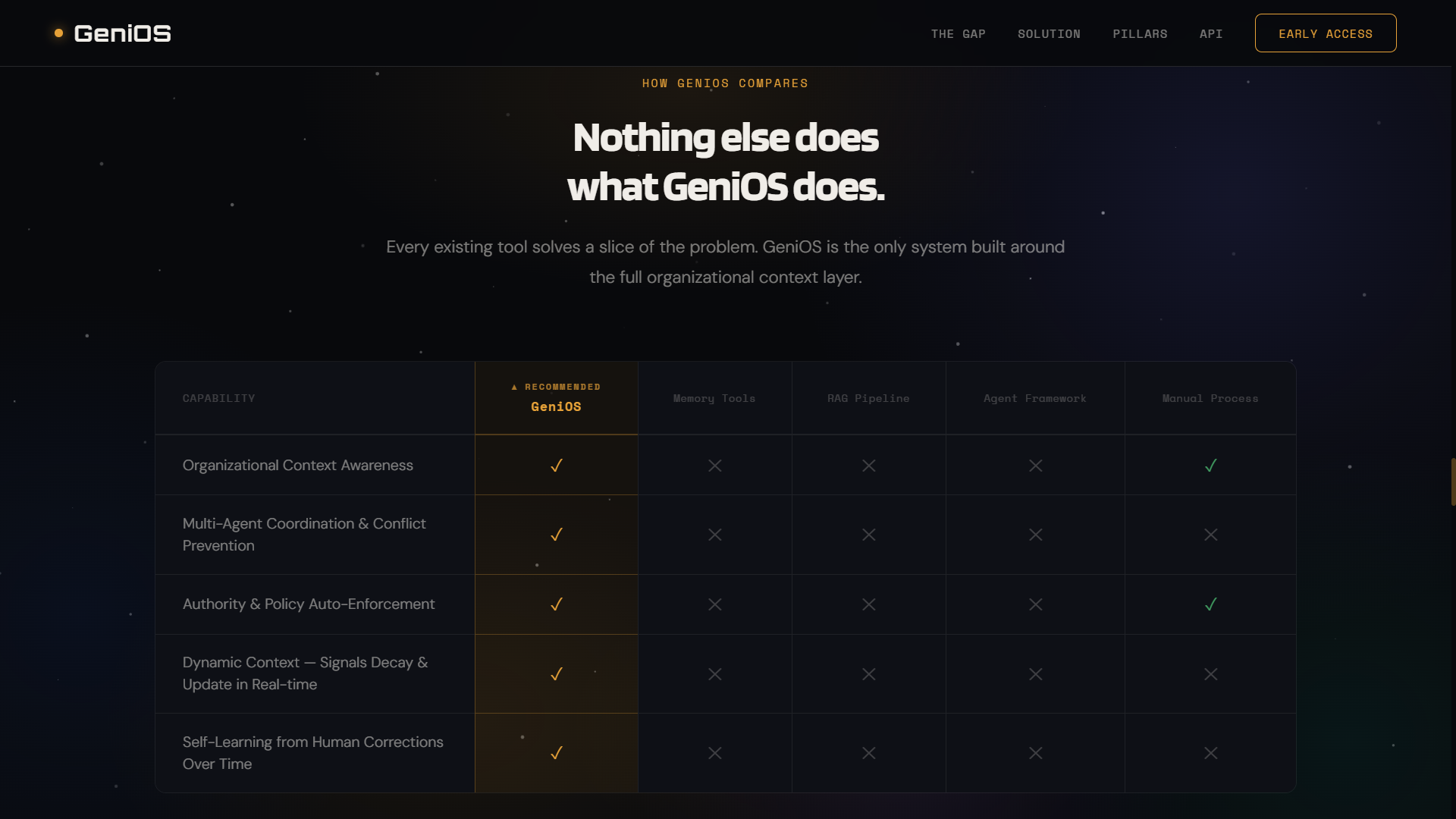Image resolution: width=1456 pixels, height=819 pixels.
Task: Click GeniOS checkmark for Organizational Context Awareness
Action: [556, 466]
